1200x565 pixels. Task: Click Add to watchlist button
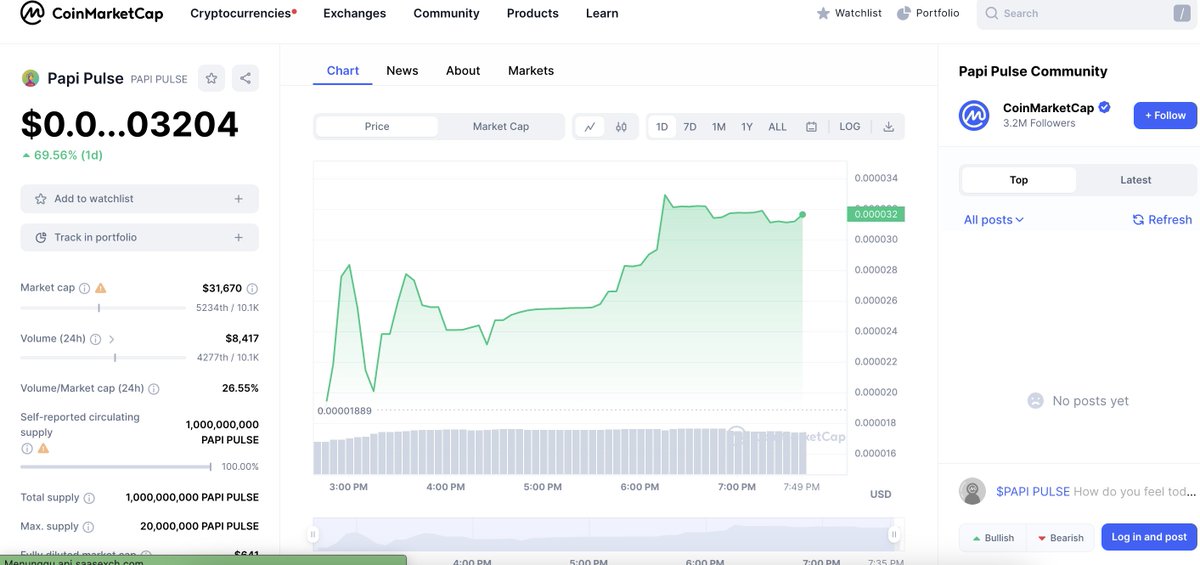[139, 199]
